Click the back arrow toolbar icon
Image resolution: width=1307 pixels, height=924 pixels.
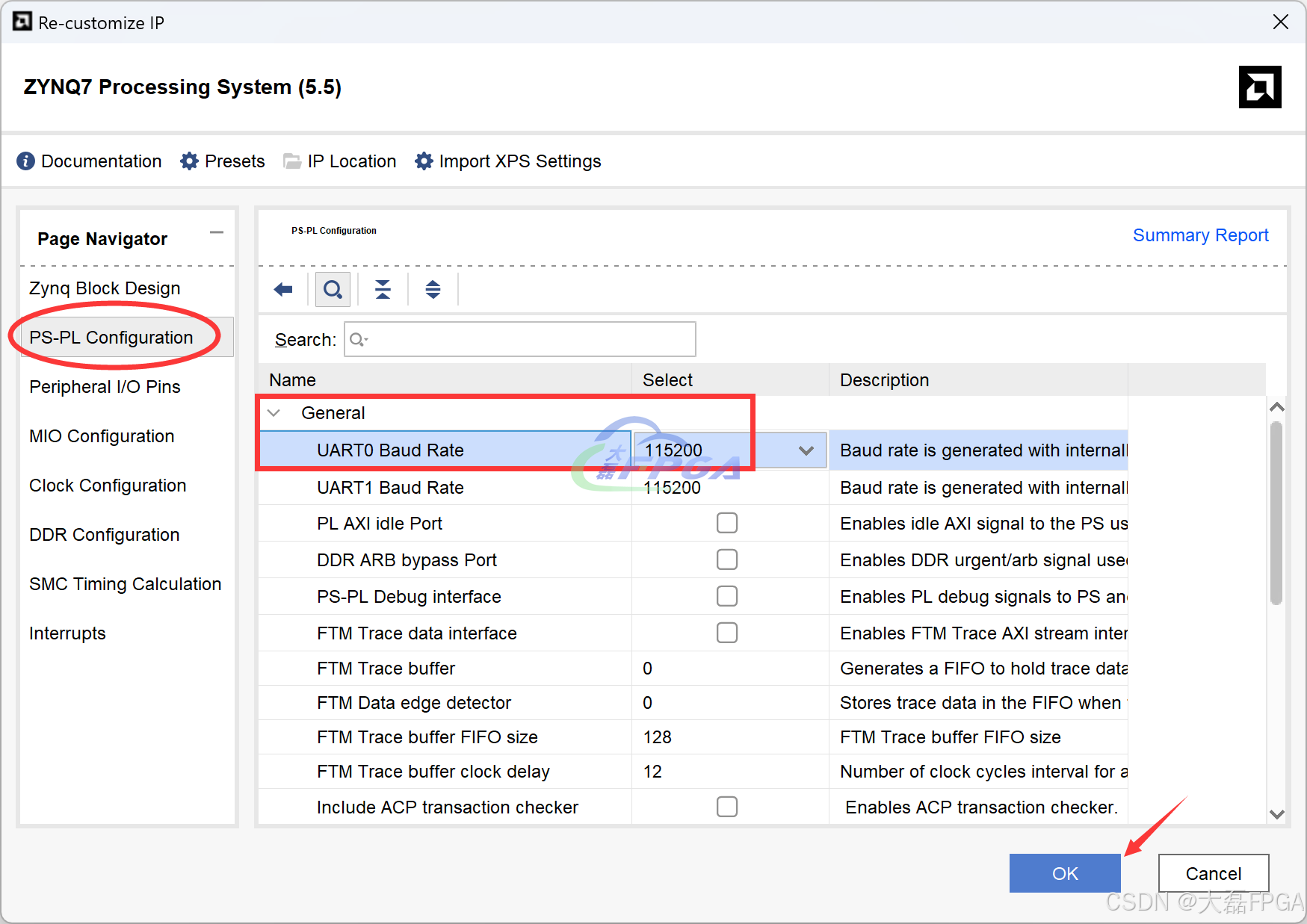(283, 289)
